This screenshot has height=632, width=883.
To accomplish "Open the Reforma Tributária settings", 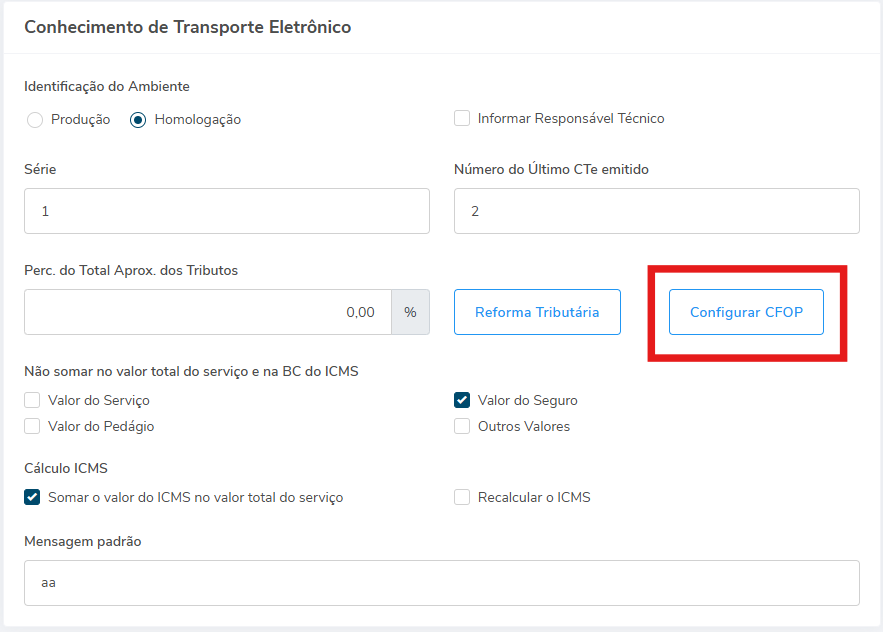I will [537, 312].
